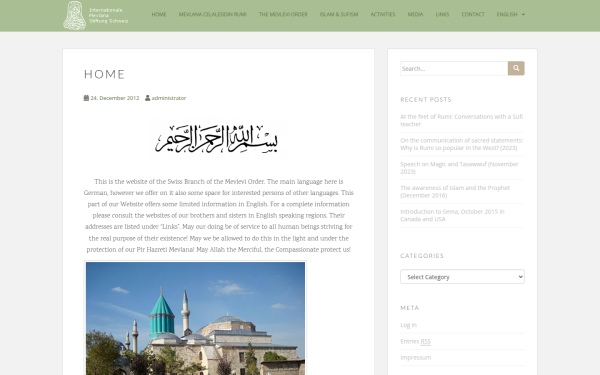Expand the English language dropdown

click(x=510, y=15)
